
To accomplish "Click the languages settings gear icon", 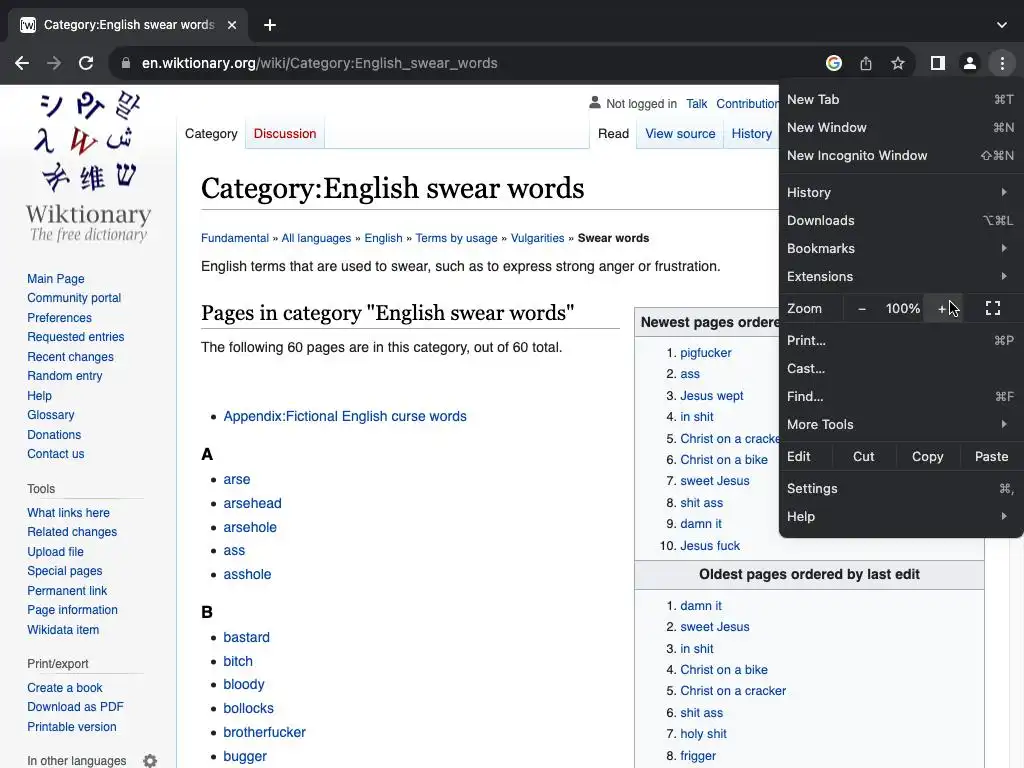I will click(150, 761).
